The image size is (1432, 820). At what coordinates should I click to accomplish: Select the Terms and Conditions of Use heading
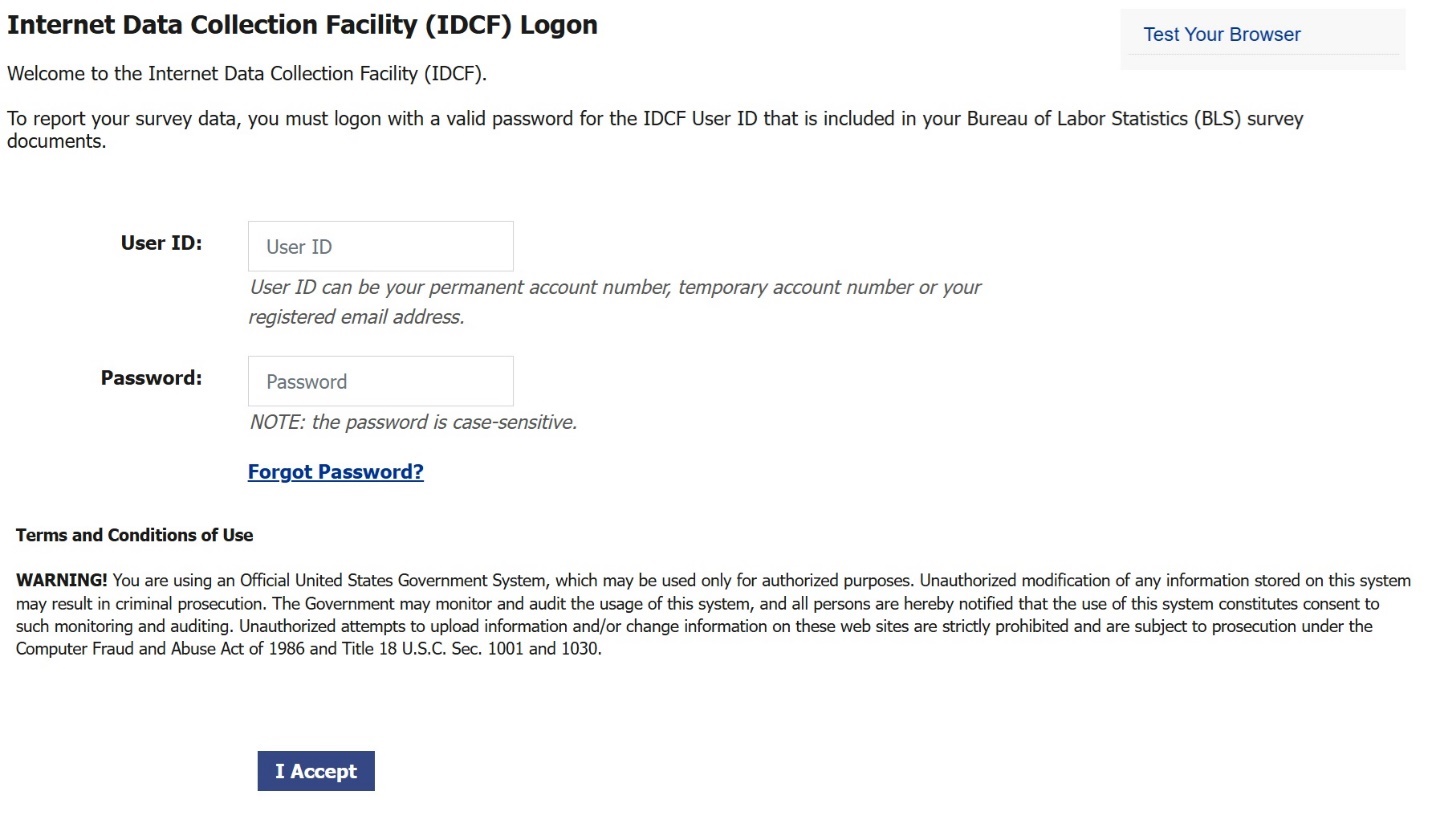click(134, 535)
